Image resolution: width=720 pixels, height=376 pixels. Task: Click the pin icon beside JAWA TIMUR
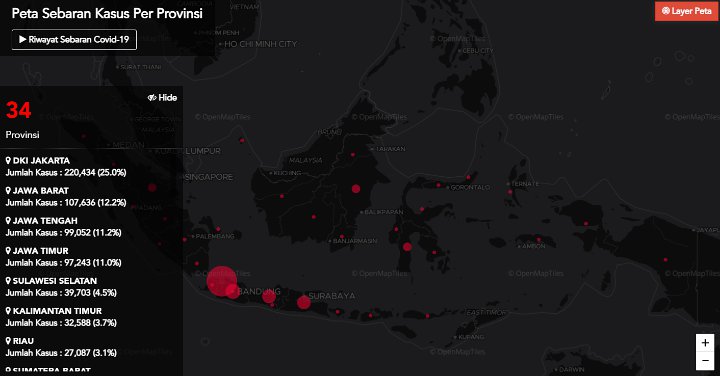pyautogui.click(x=8, y=251)
